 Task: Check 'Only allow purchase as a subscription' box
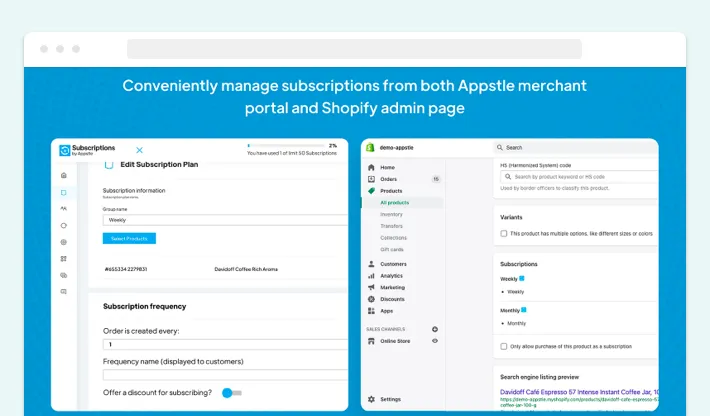504,346
